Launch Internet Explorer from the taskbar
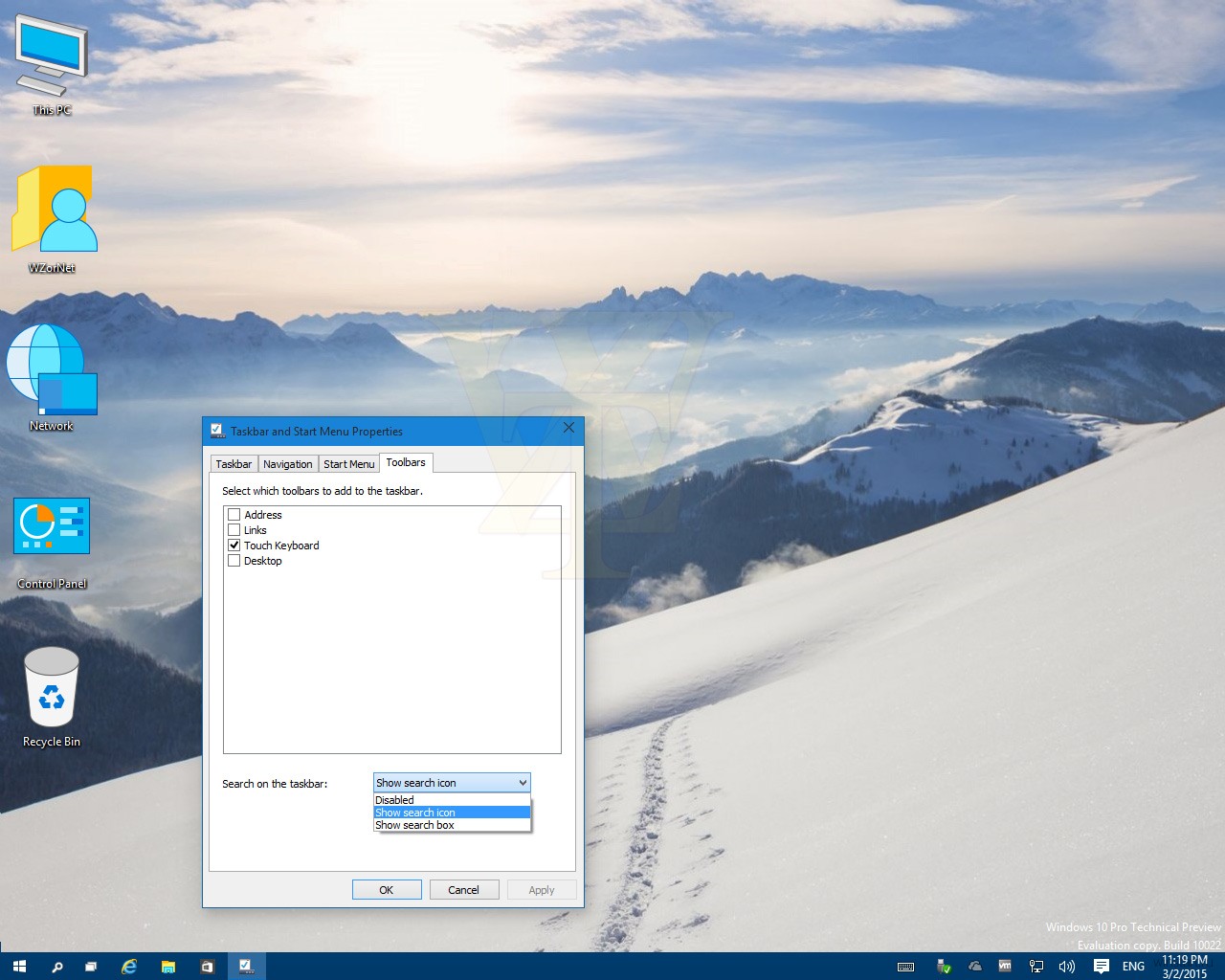The width and height of the screenshot is (1225, 980). pos(129,967)
